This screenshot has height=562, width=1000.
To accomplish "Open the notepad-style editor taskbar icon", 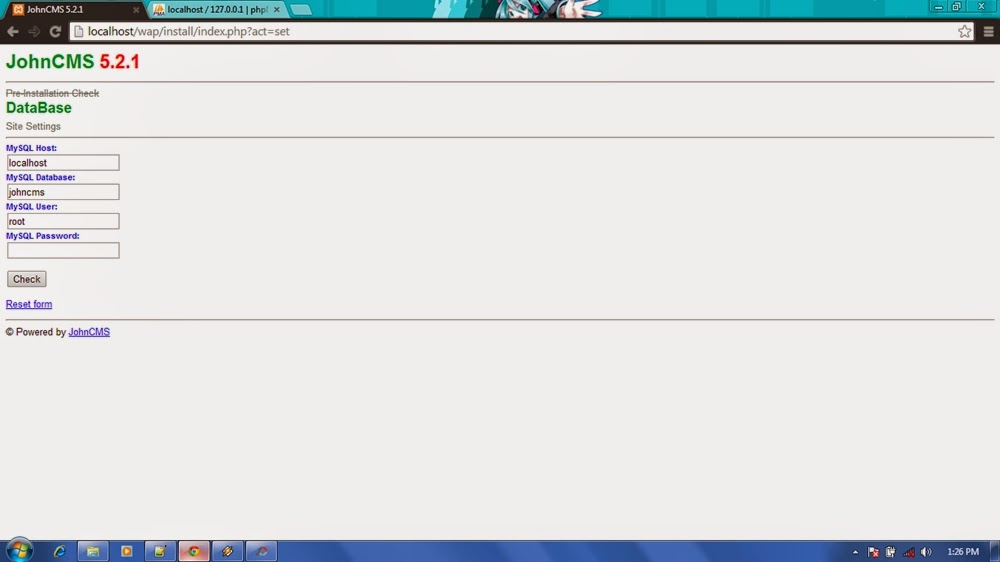I will [160, 551].
